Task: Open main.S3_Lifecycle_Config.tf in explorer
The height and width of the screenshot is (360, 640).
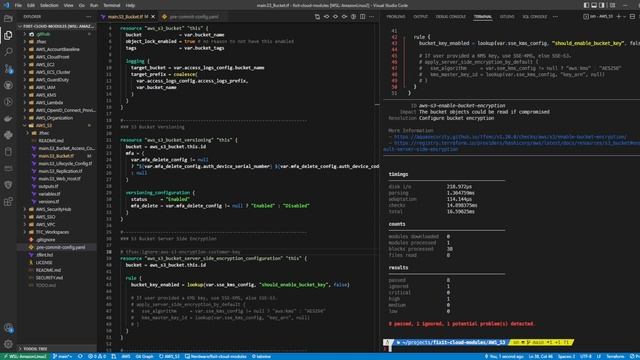Action: 65,164
